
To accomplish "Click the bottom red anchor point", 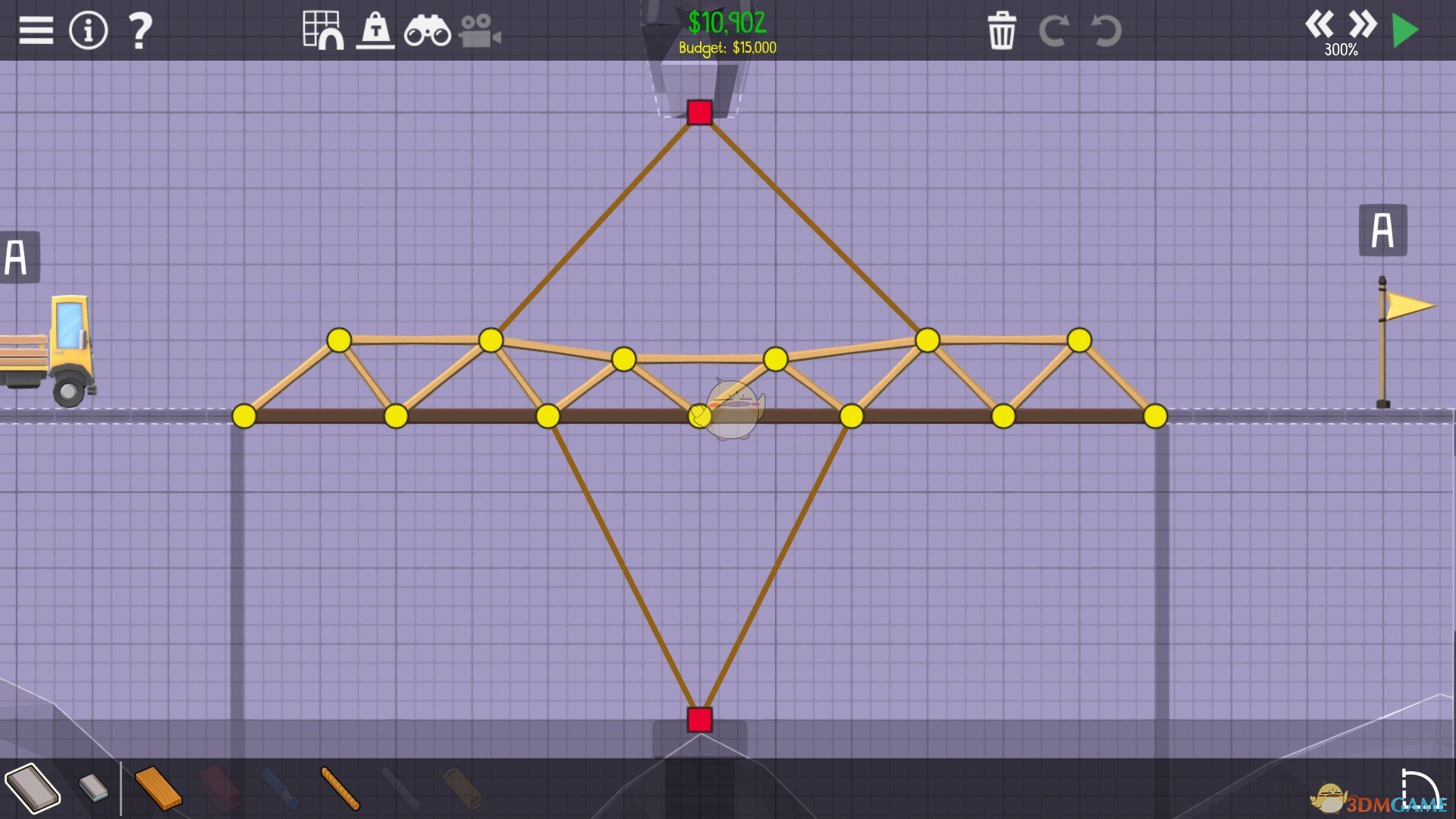I will (x=699, y=720).
